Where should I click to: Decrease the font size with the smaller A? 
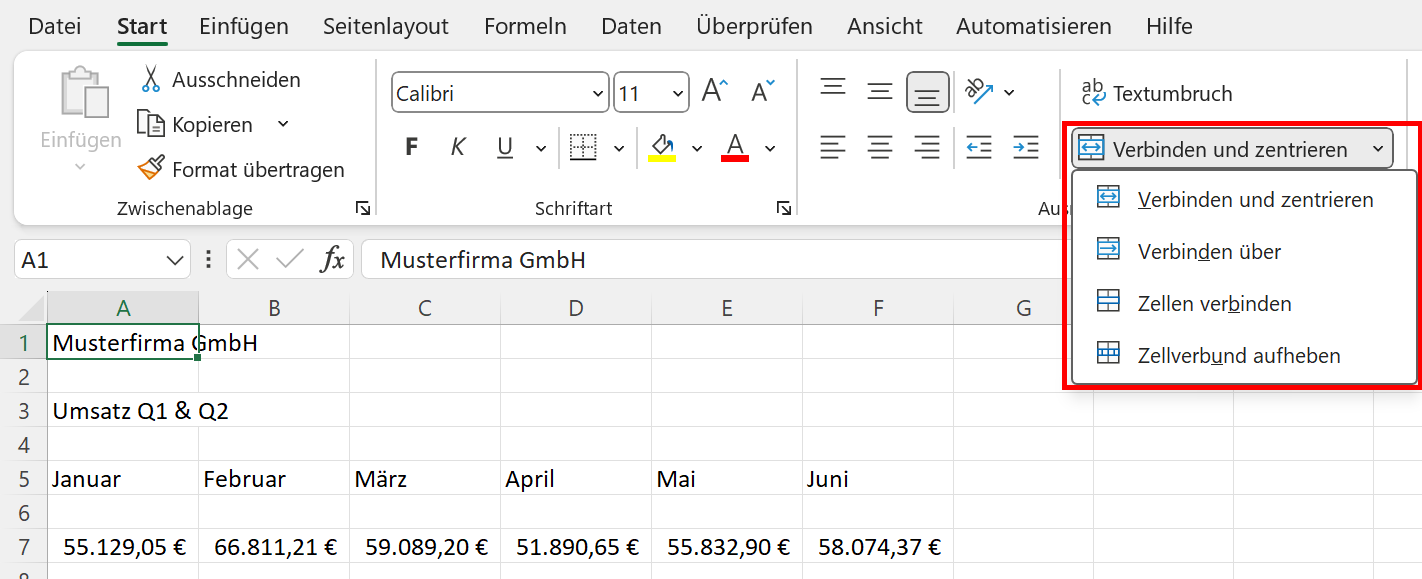click(x=763, y=92)
